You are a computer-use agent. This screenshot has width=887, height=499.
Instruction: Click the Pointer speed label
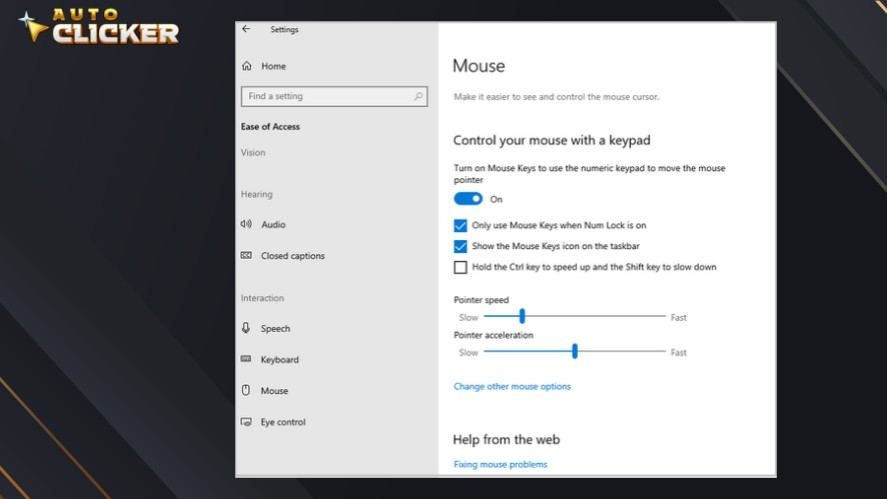click(x=481, y=300)
